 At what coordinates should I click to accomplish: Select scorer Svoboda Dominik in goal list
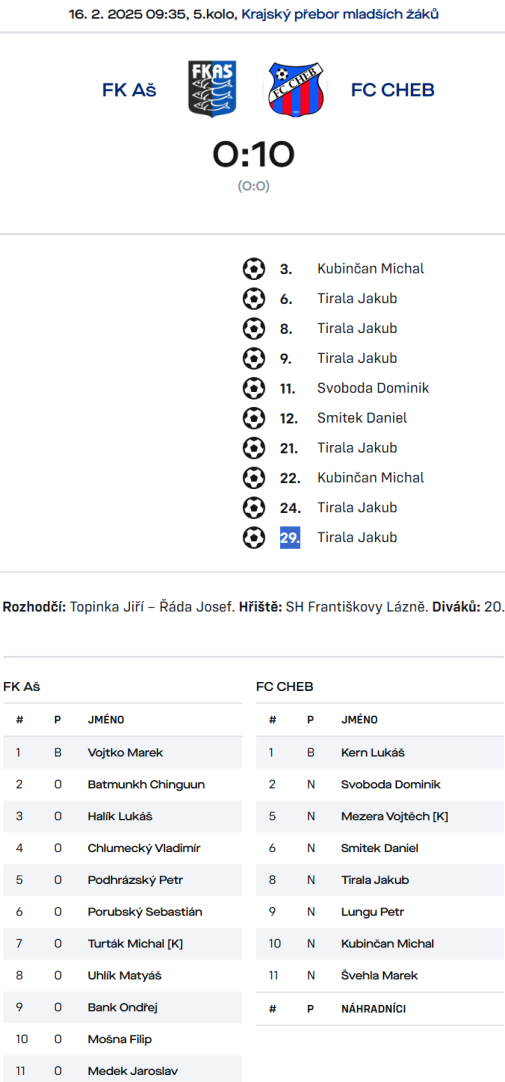373,388
